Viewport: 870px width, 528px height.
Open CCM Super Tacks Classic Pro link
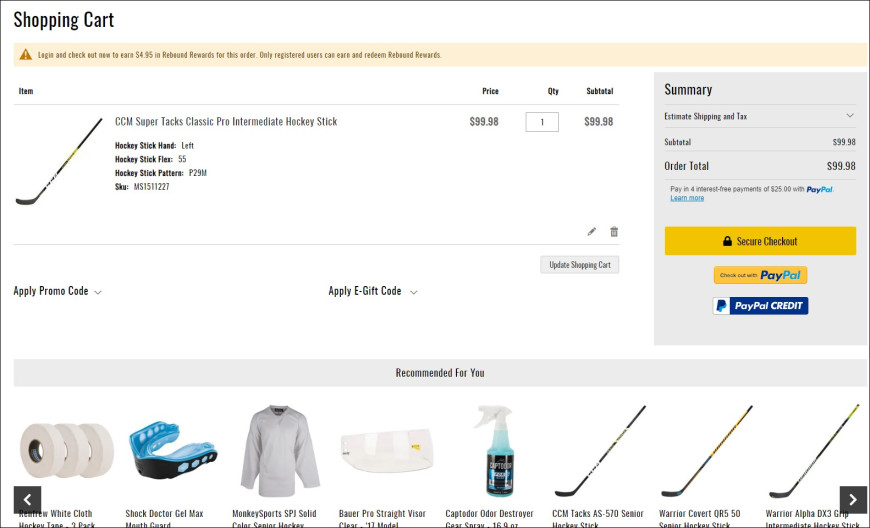226,122
